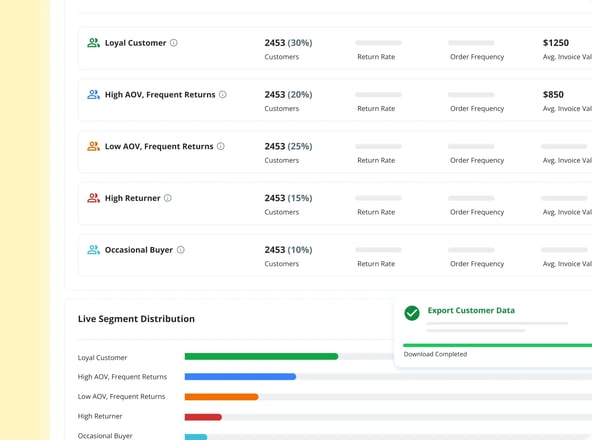Click the green checkmark in Export Customer Data
Image resolution: width=592 pixels, height=440 pixels.
(x=412, y=313)
